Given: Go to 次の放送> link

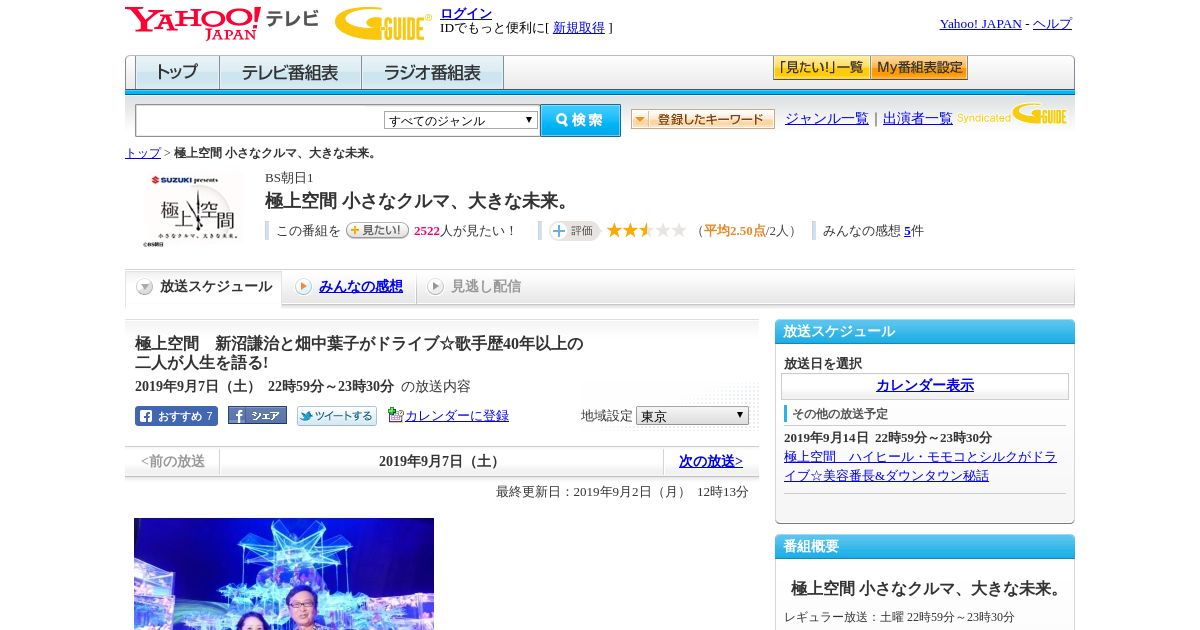Looking at the screenshot, I should 711,461.
